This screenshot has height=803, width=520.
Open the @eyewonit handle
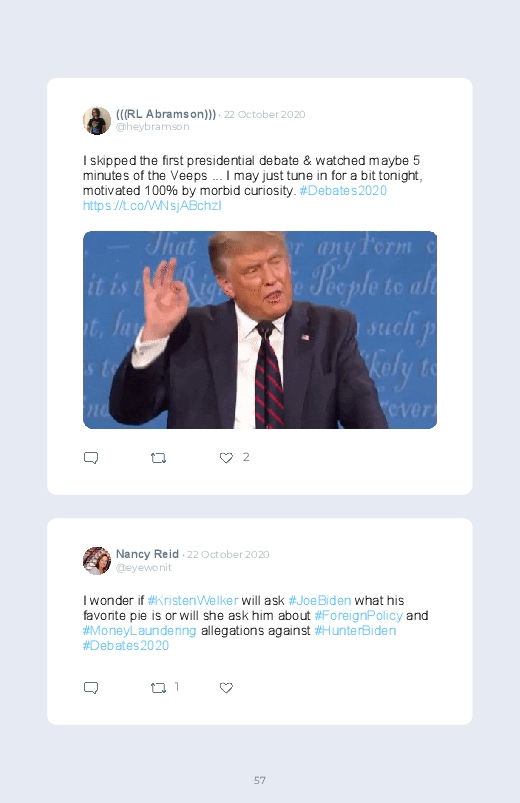tap(143, 567)
